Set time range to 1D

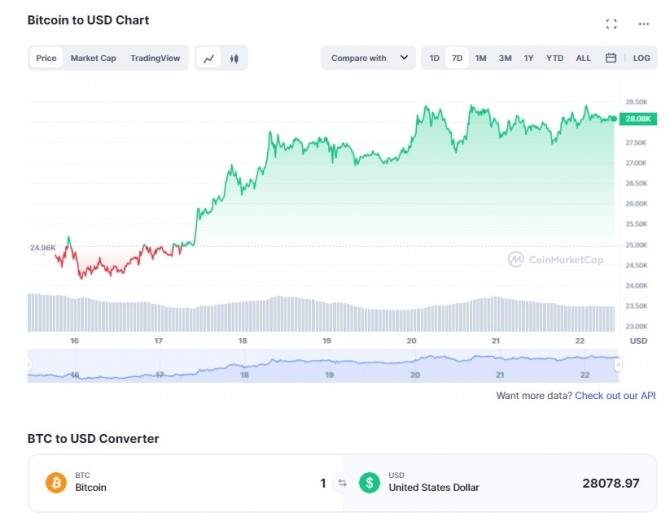point(434,58)
